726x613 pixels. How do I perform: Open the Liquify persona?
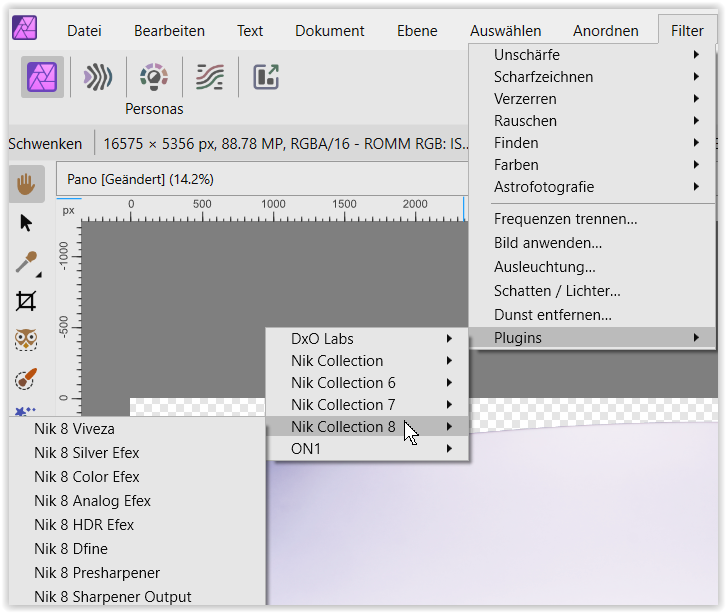click(98, 77)
